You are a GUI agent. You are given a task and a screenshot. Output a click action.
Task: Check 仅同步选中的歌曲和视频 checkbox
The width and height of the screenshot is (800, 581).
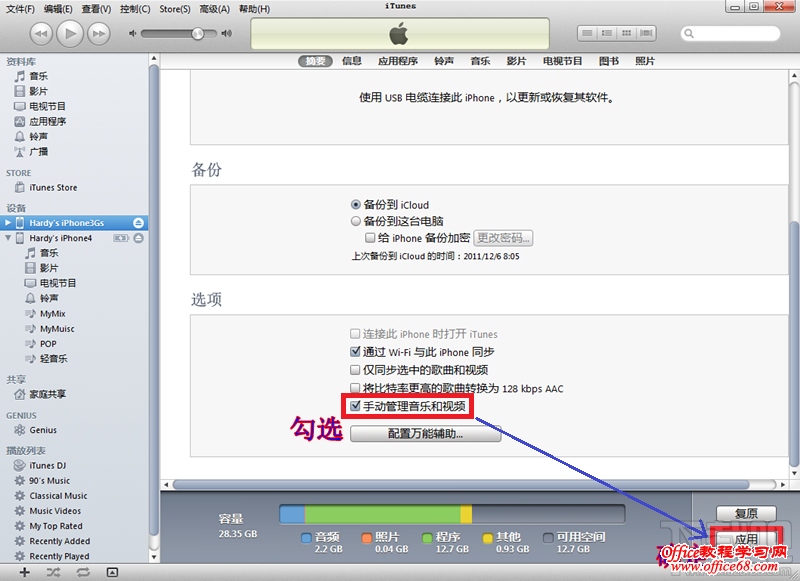pos(355,370)
